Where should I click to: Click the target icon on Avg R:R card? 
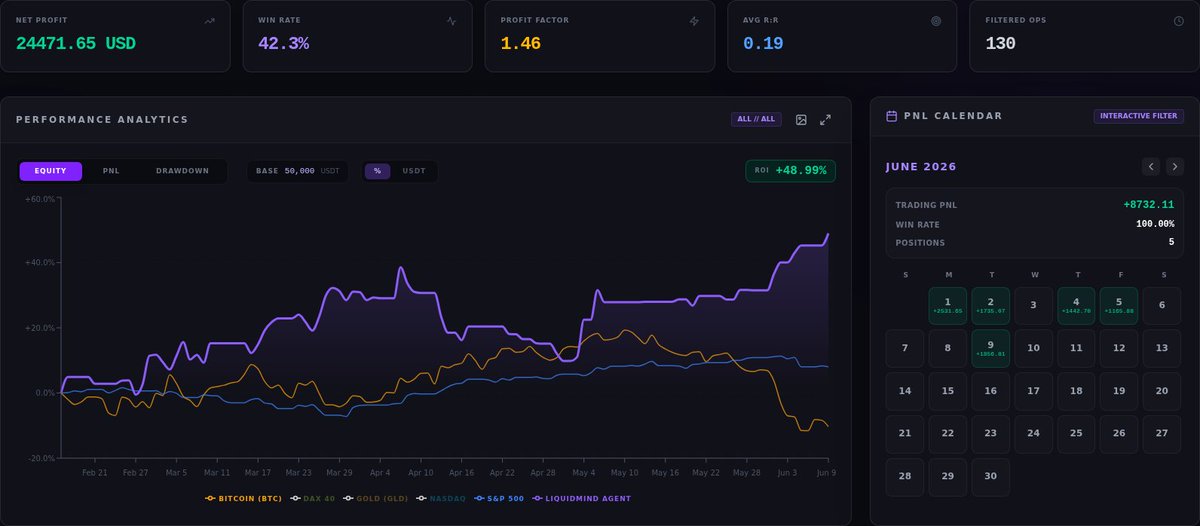coord(936,20)
